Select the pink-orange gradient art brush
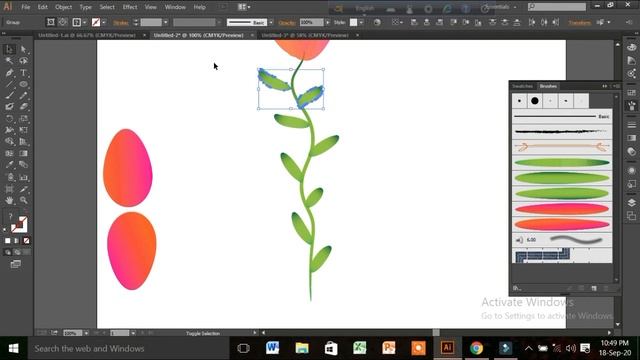The width and height of the screenshot is (640, 360). coord(562,209)
